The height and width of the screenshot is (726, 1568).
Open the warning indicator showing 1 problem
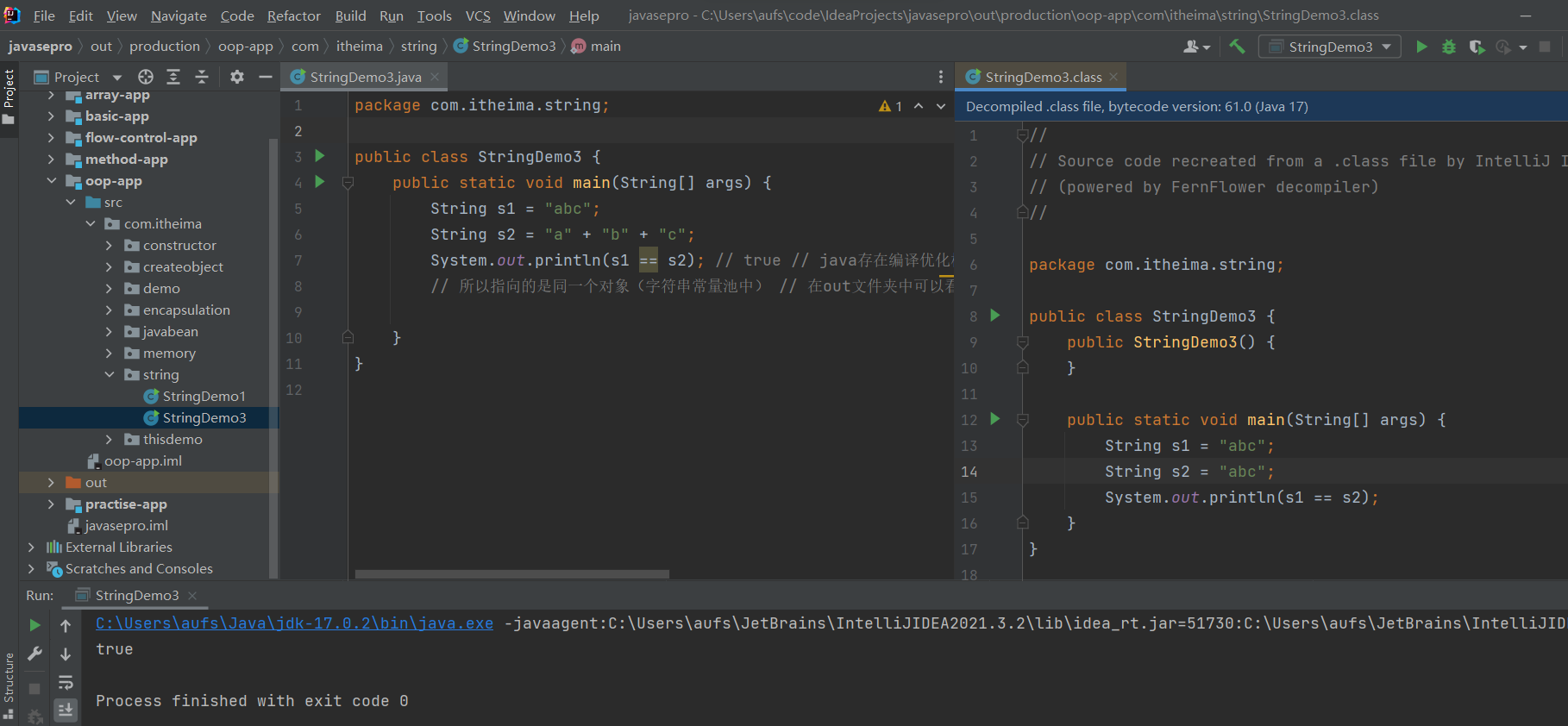pyautogui.click(x=890, y=106)
